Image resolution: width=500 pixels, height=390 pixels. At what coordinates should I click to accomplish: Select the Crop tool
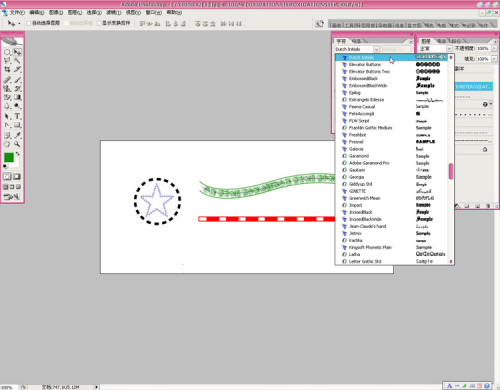pyautogui.click(x=7, y=69)
